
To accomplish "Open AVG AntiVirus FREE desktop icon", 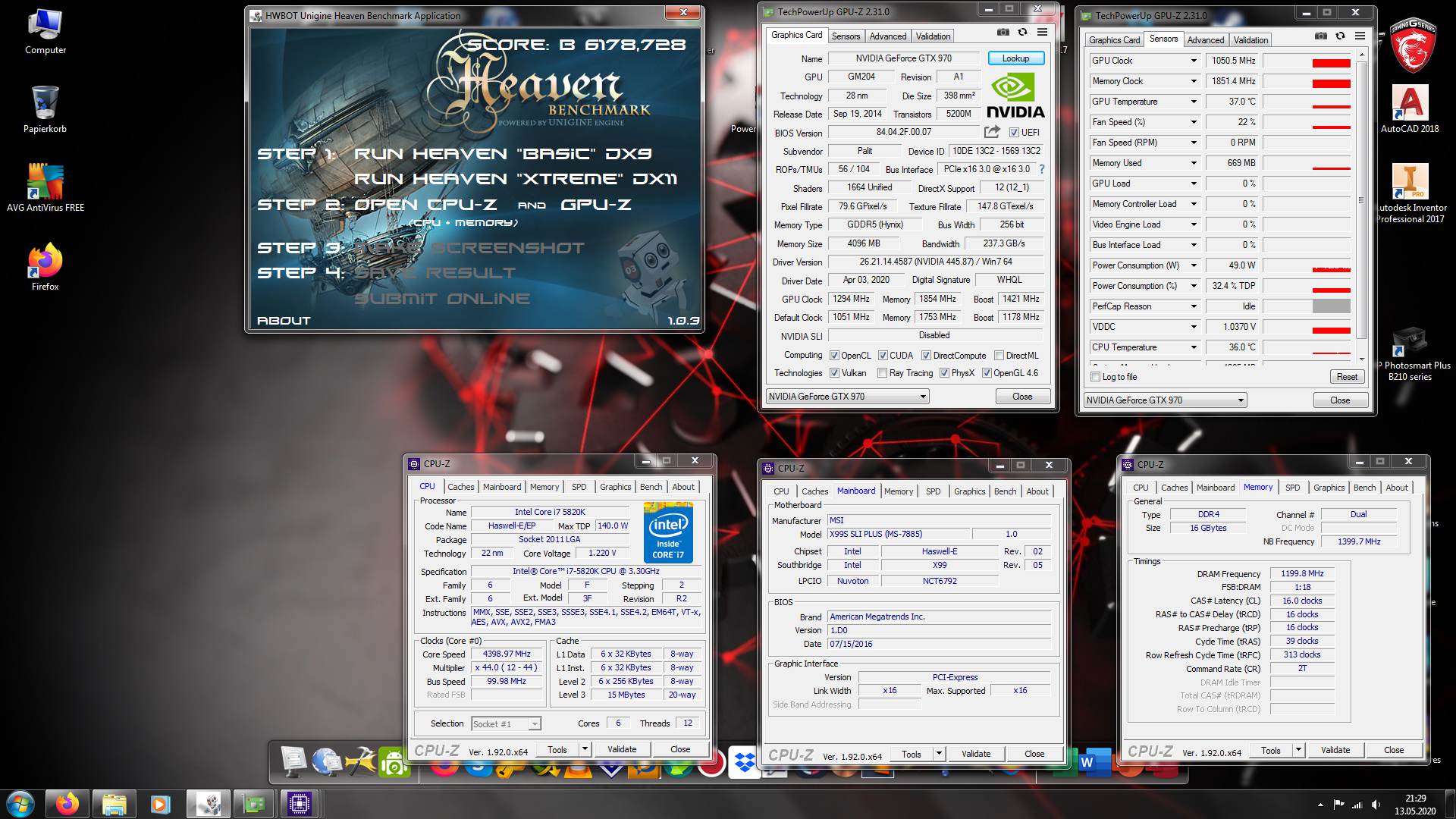I will pyautogui.click(x=45, y=188).
